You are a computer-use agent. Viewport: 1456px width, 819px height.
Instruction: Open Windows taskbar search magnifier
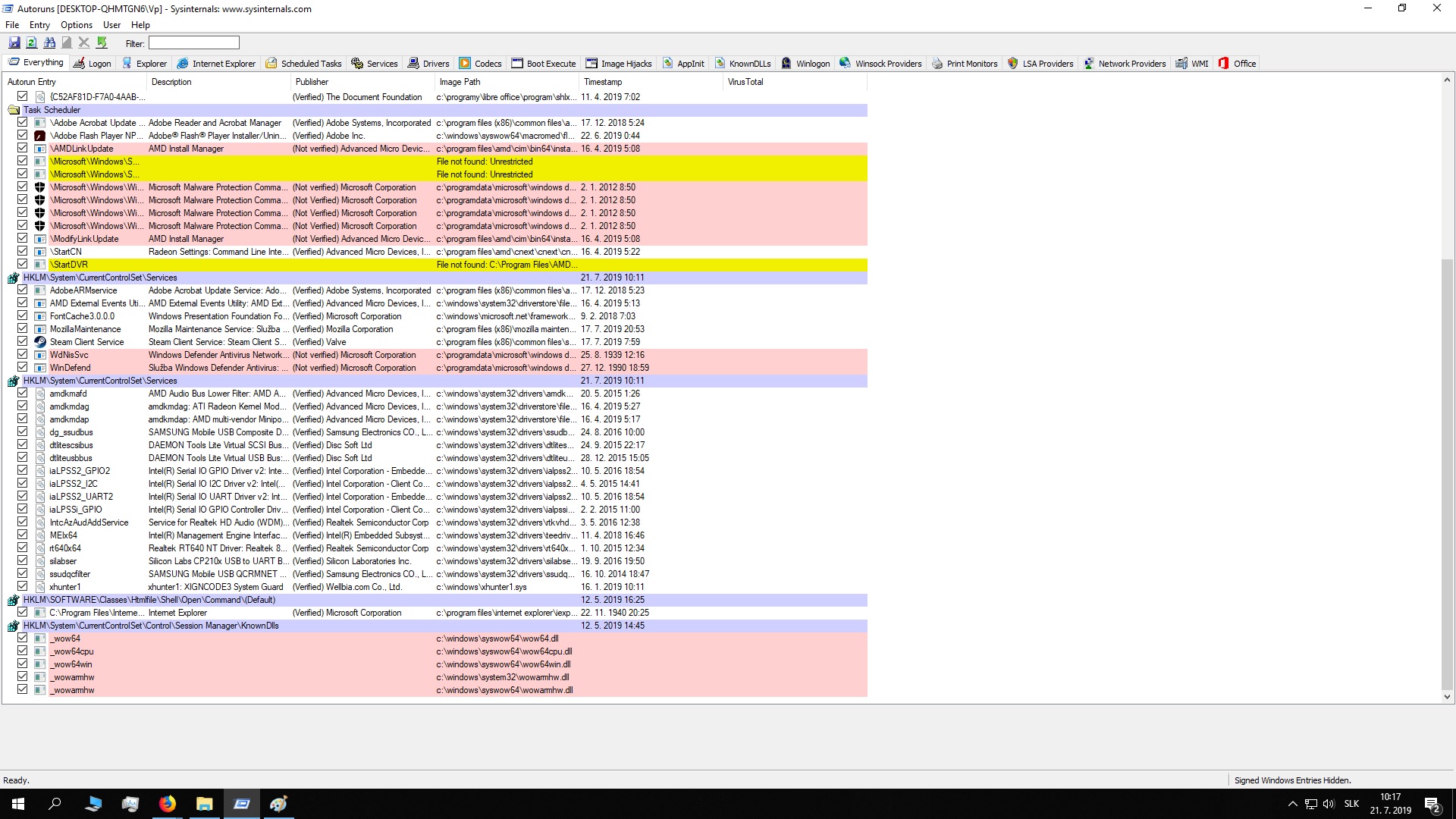tap(55, 804)
